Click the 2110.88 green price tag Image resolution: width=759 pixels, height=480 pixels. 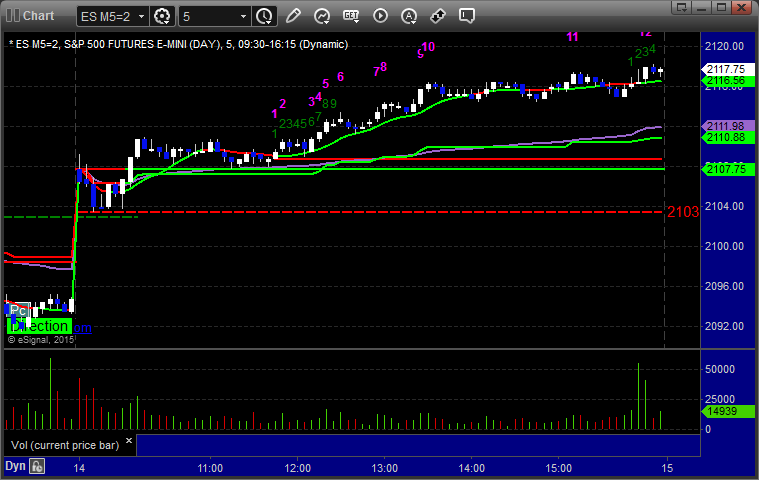(727, 137)
